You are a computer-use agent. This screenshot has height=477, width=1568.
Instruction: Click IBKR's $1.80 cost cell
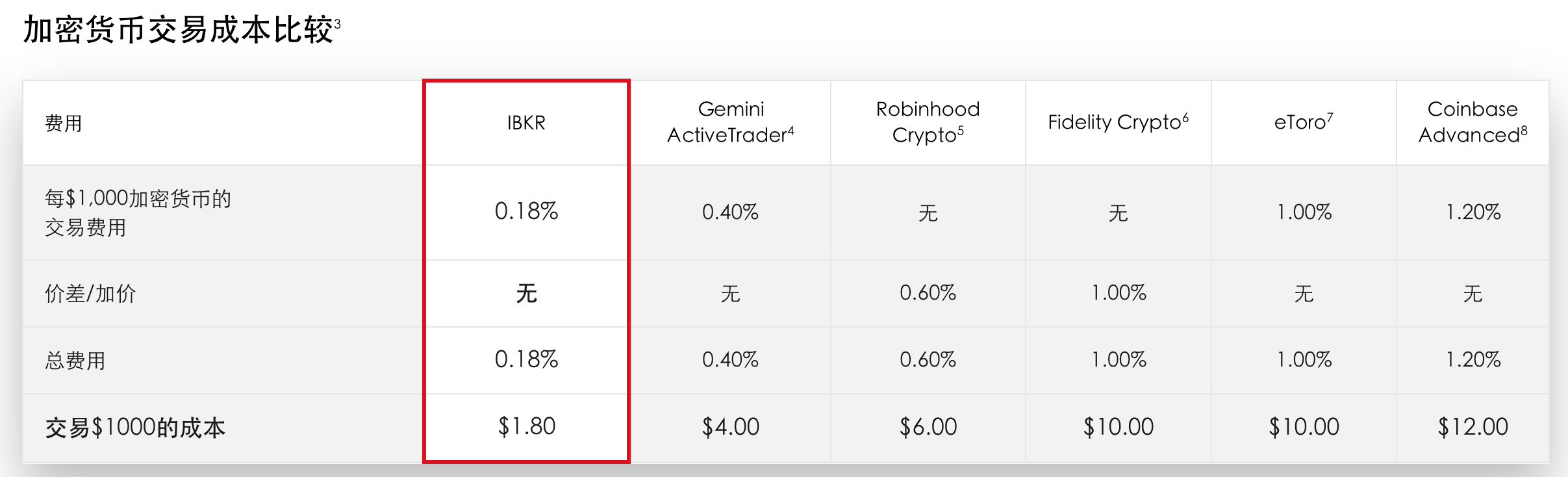526,426
